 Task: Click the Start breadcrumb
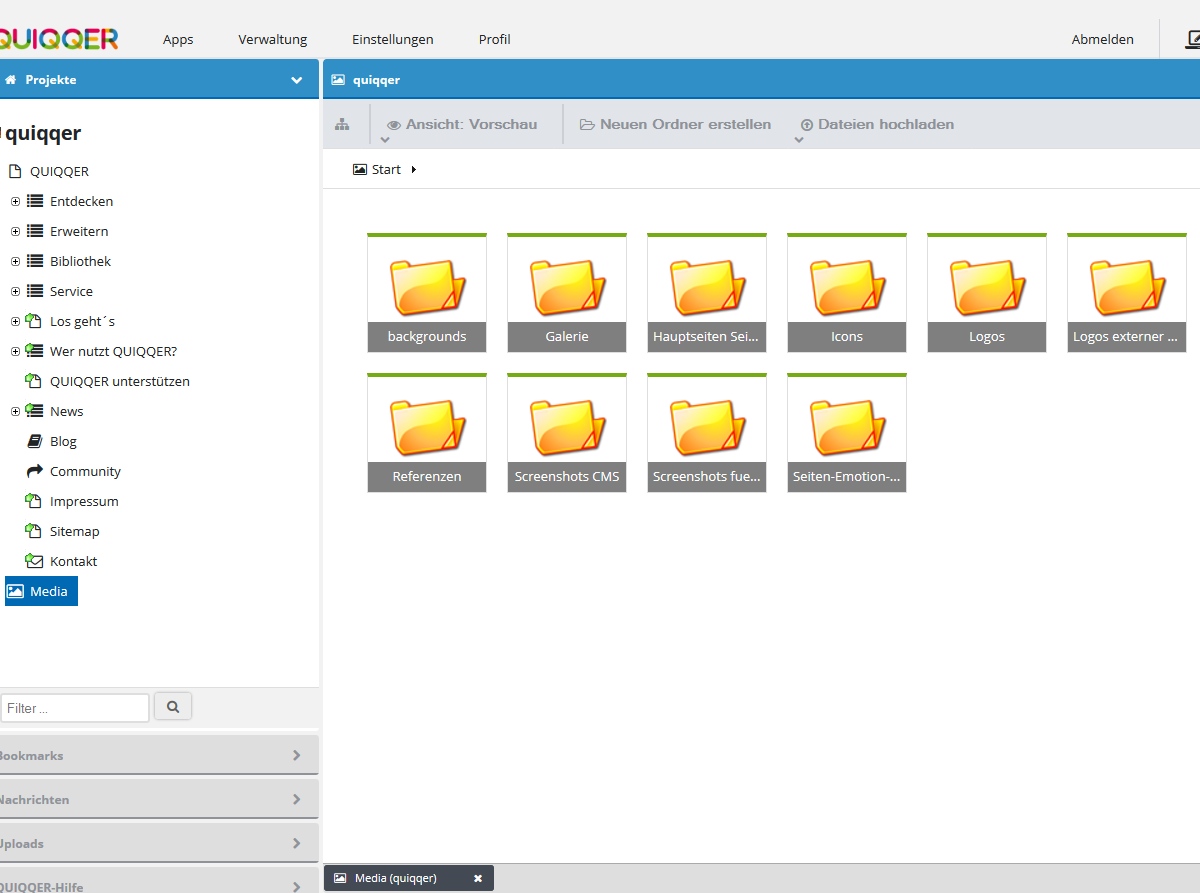tap(386, 170)
